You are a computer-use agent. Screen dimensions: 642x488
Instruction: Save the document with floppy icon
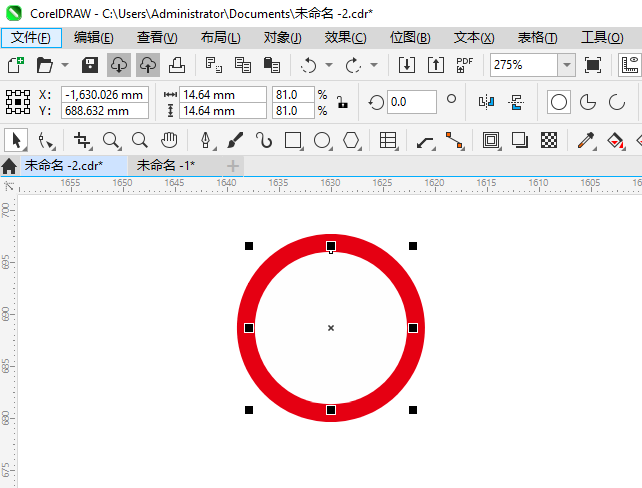click(90, 65)
